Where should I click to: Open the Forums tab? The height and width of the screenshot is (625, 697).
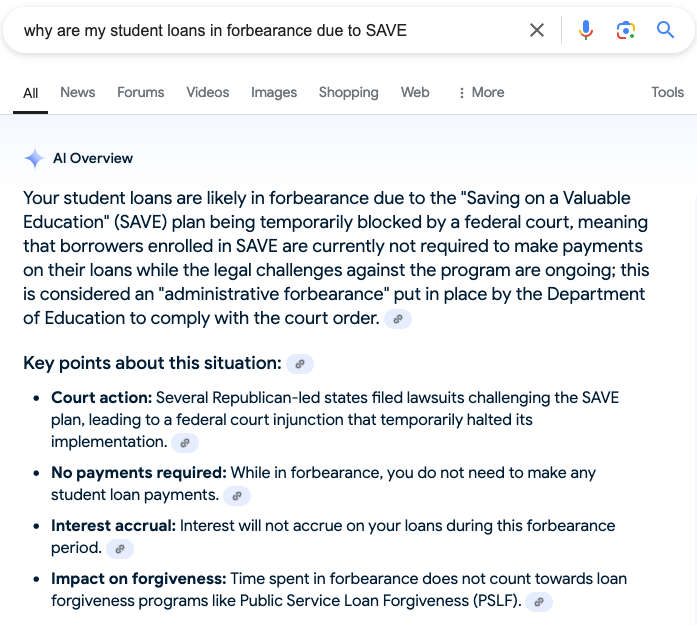[140, 92]
